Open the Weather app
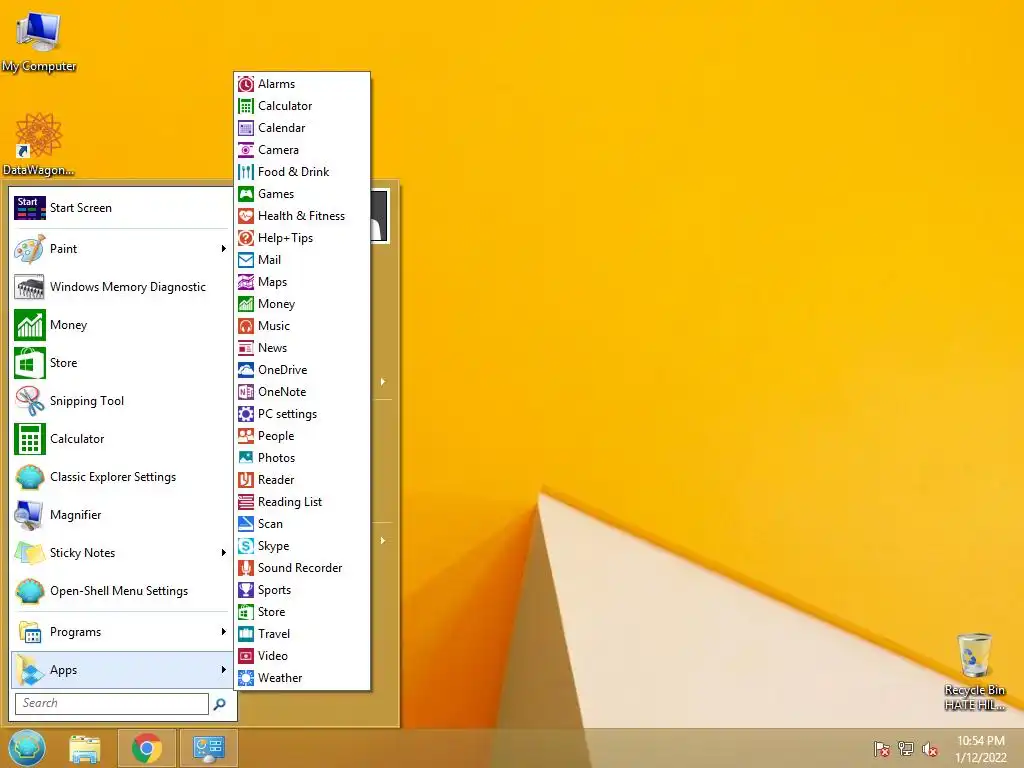1024x768 pixels. [x=302, y=677]
